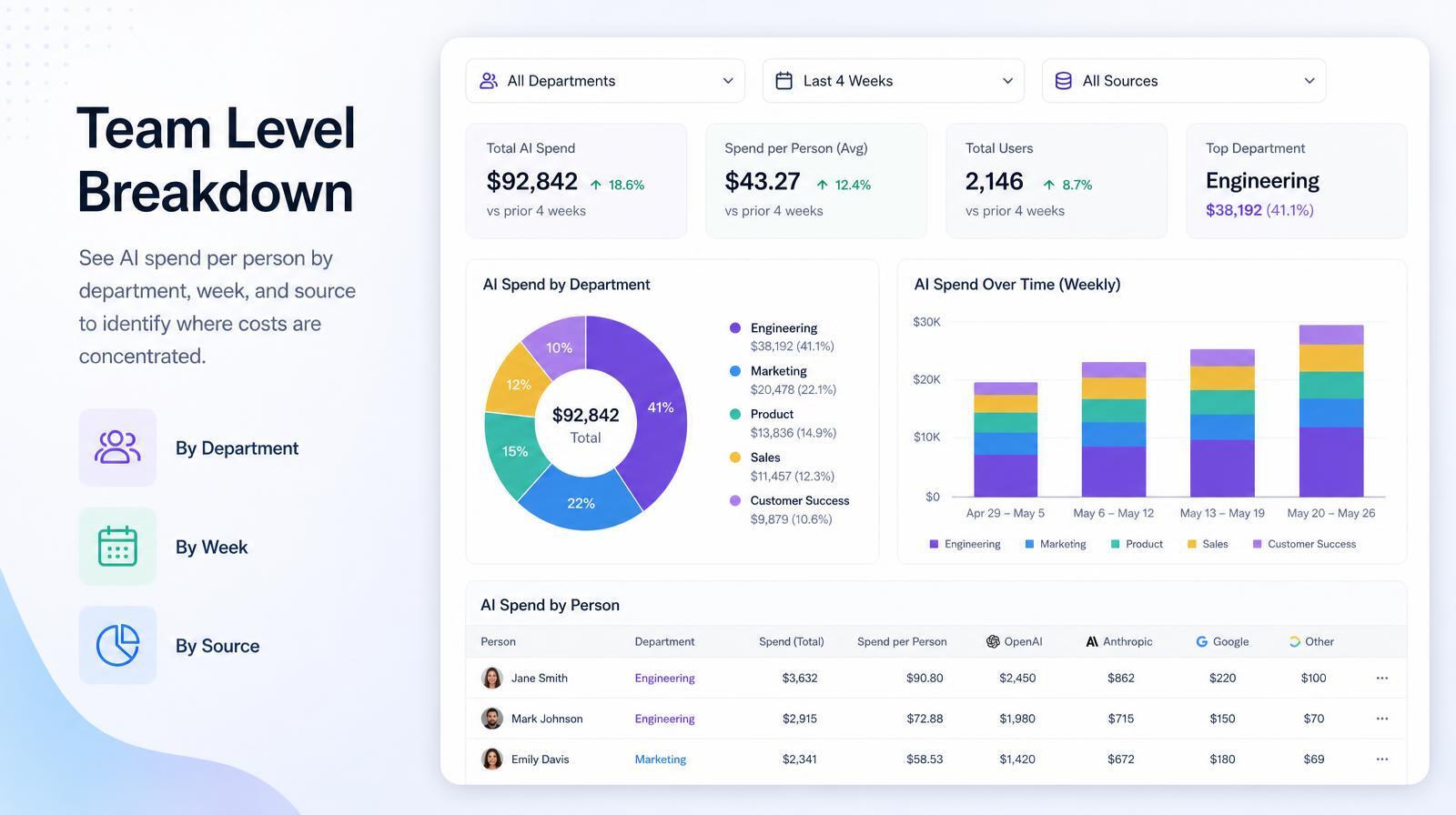Viewport: 1456px width, 815px height.
Task: Open Emily Davis's Marketing department link
Action: coord(661,759)
